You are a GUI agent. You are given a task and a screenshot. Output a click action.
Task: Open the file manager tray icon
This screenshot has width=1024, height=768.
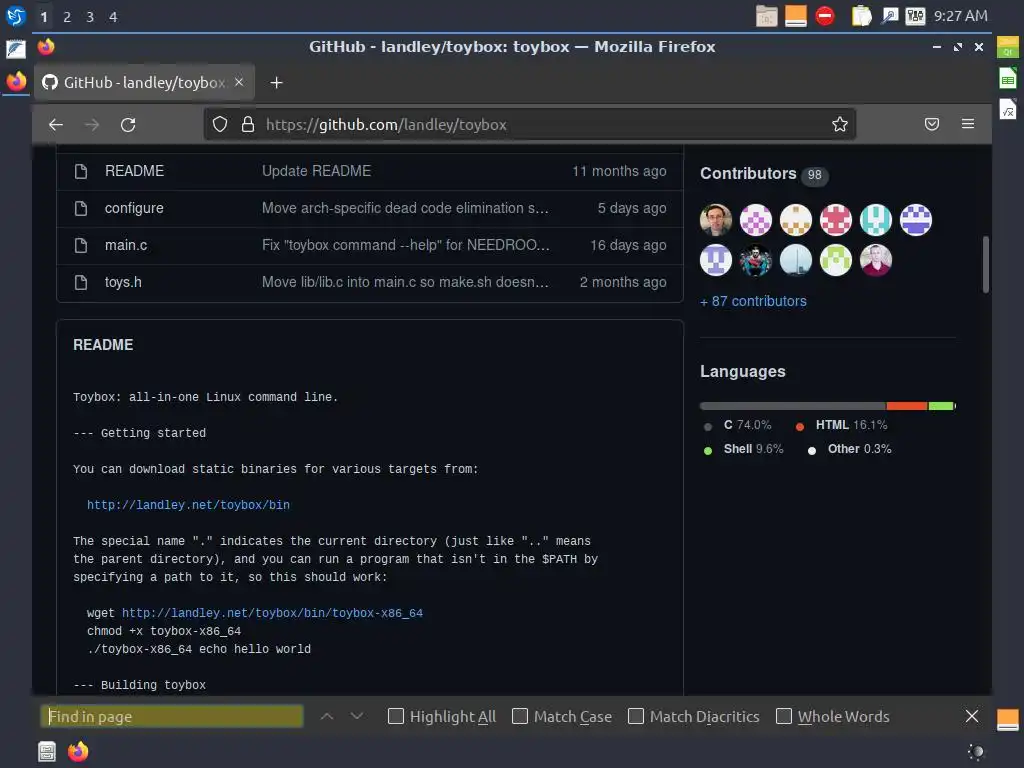click(x=766, y=16)
